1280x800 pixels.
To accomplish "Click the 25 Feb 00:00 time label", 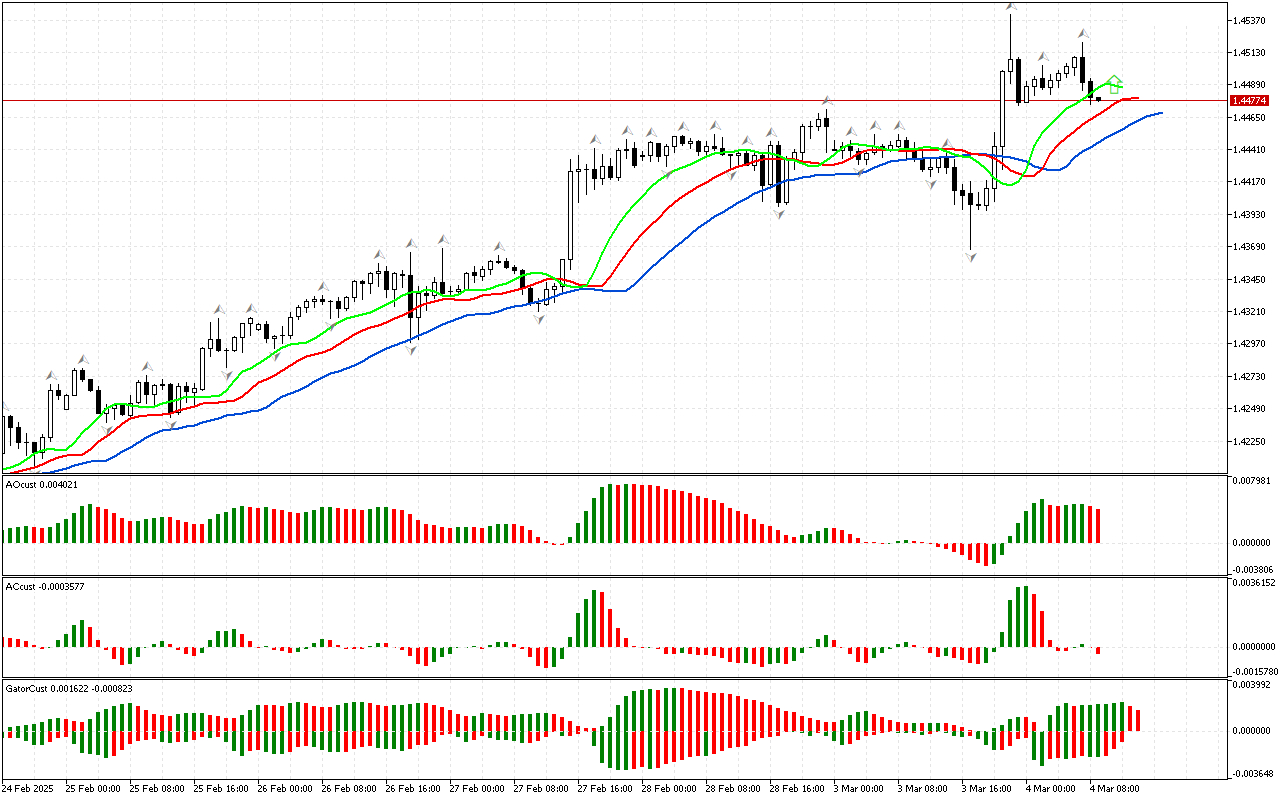I will [x=93, y=788].
